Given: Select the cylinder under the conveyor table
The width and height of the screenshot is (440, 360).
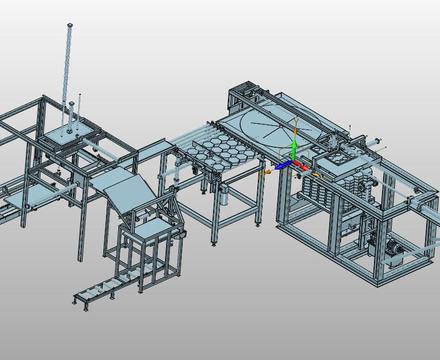Looking at the screenshot, I should tap(224, 196).
